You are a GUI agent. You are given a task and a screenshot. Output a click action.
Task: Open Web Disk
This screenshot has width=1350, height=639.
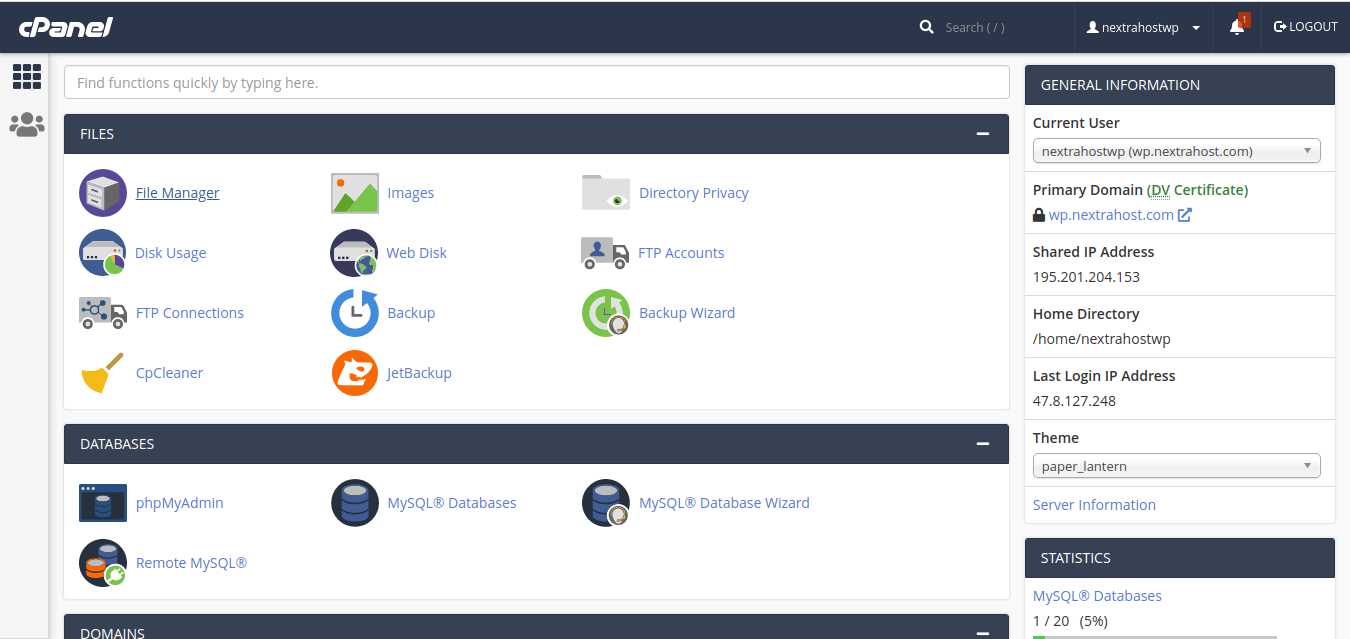(x=416, y=252)
